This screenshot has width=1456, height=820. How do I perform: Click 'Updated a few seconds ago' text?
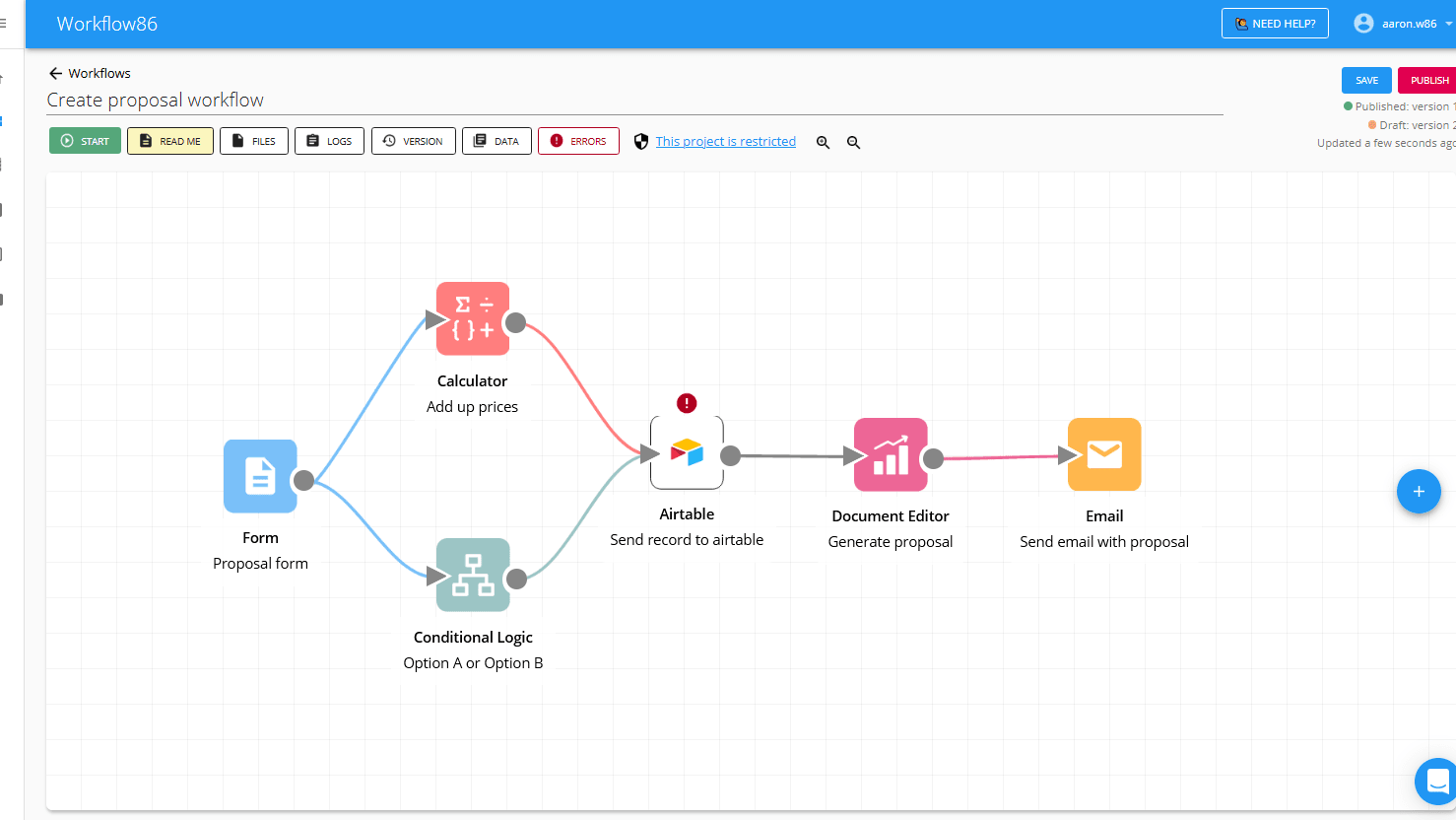[1386, 143]
